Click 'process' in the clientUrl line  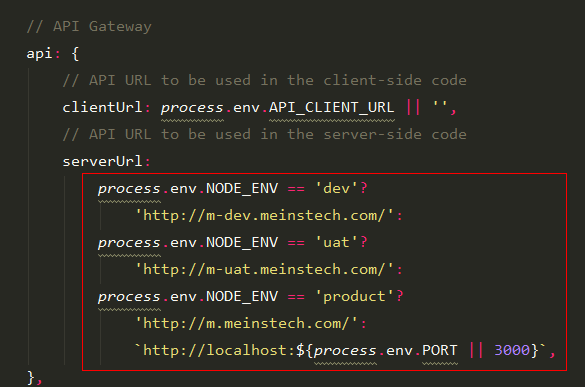[192, 108]
